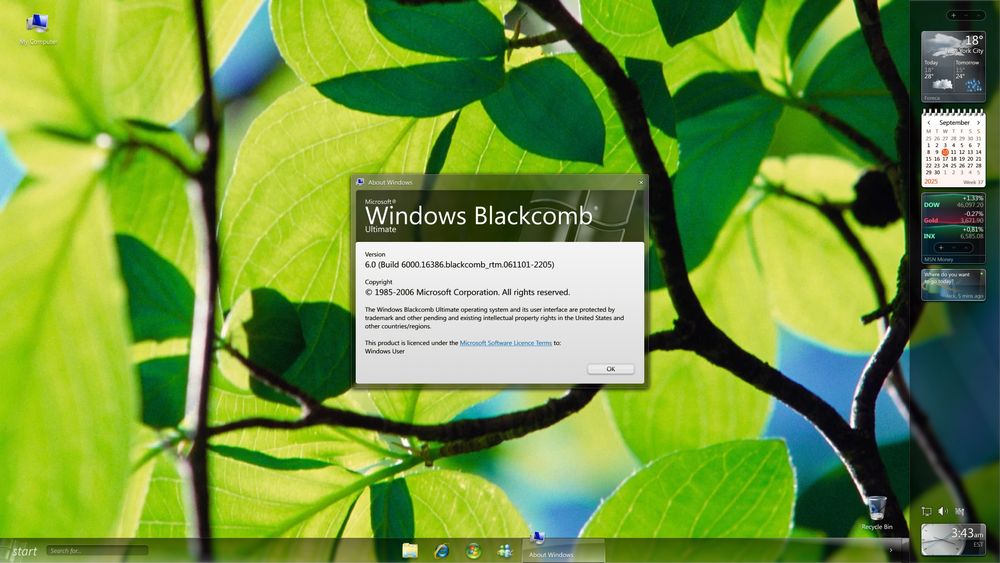1000x563 pixels.
Task: Click the DOW row in MSN Money gadget
Action: (x=953, y=202)
